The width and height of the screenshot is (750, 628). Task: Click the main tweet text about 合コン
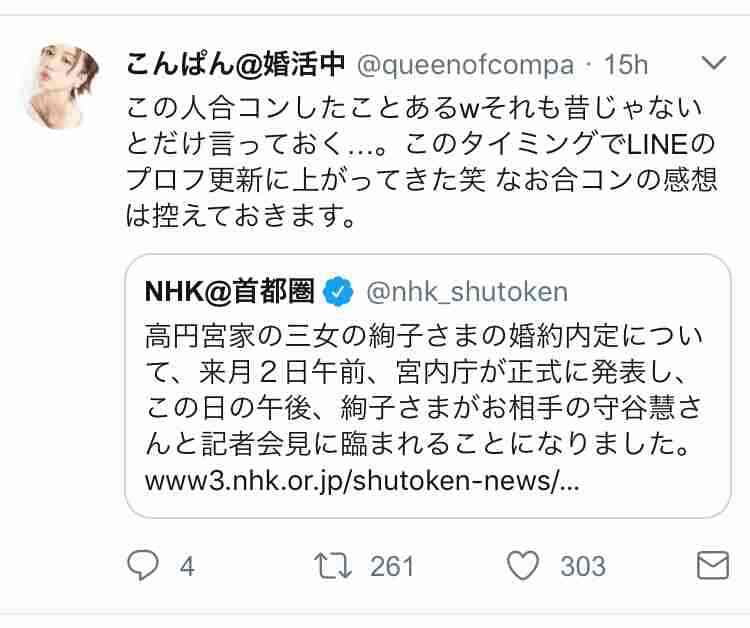(x=421, y=161)
